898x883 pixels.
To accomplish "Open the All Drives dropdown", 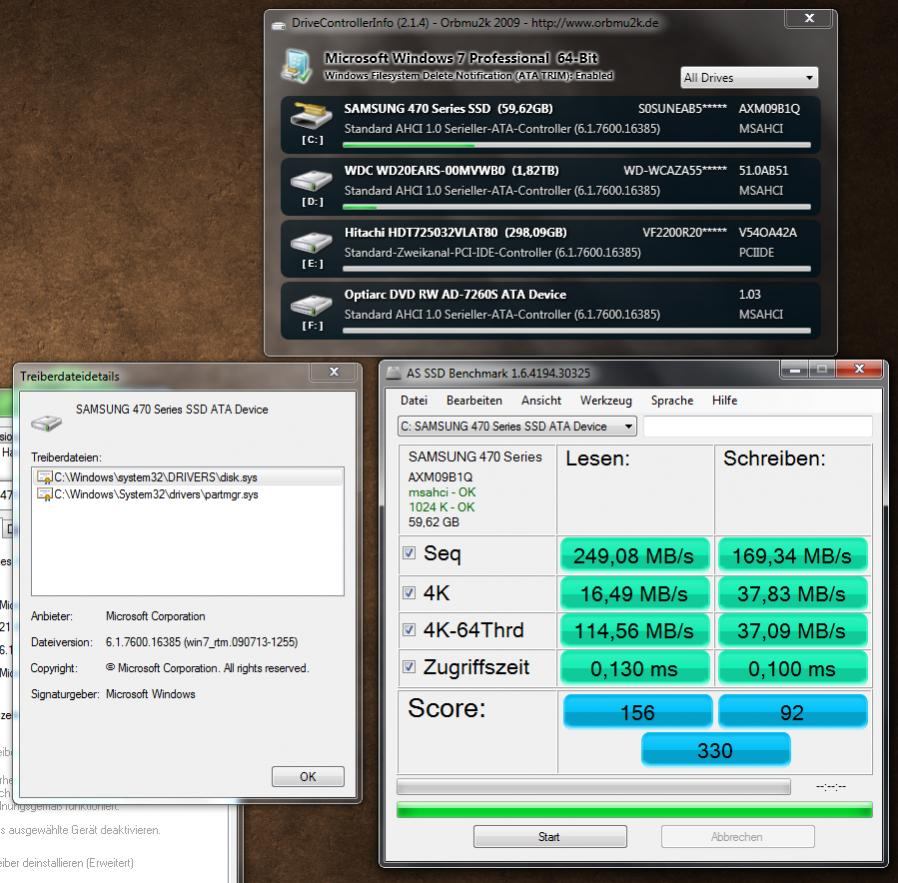I will point(749,78).
